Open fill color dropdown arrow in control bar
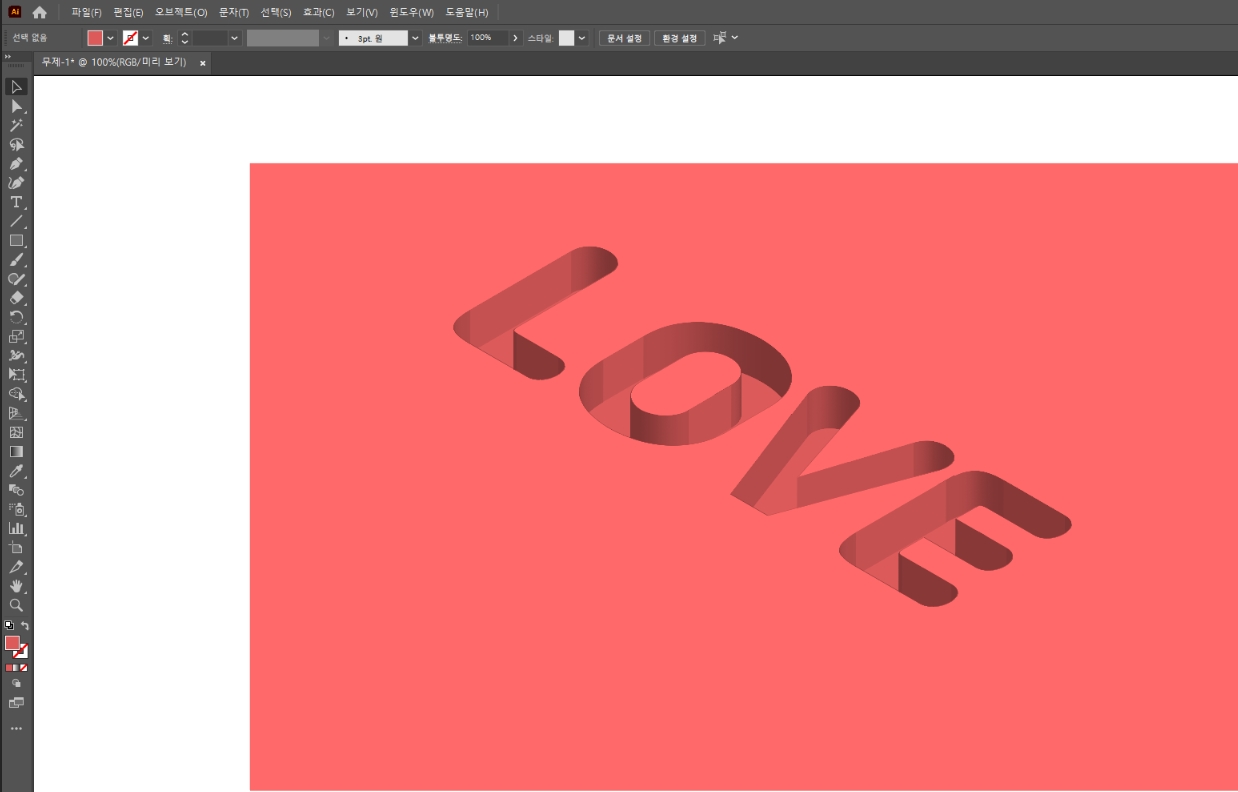Image resolution: width=1238 pixels, height=792 pixels. click(x=110, y=38)
